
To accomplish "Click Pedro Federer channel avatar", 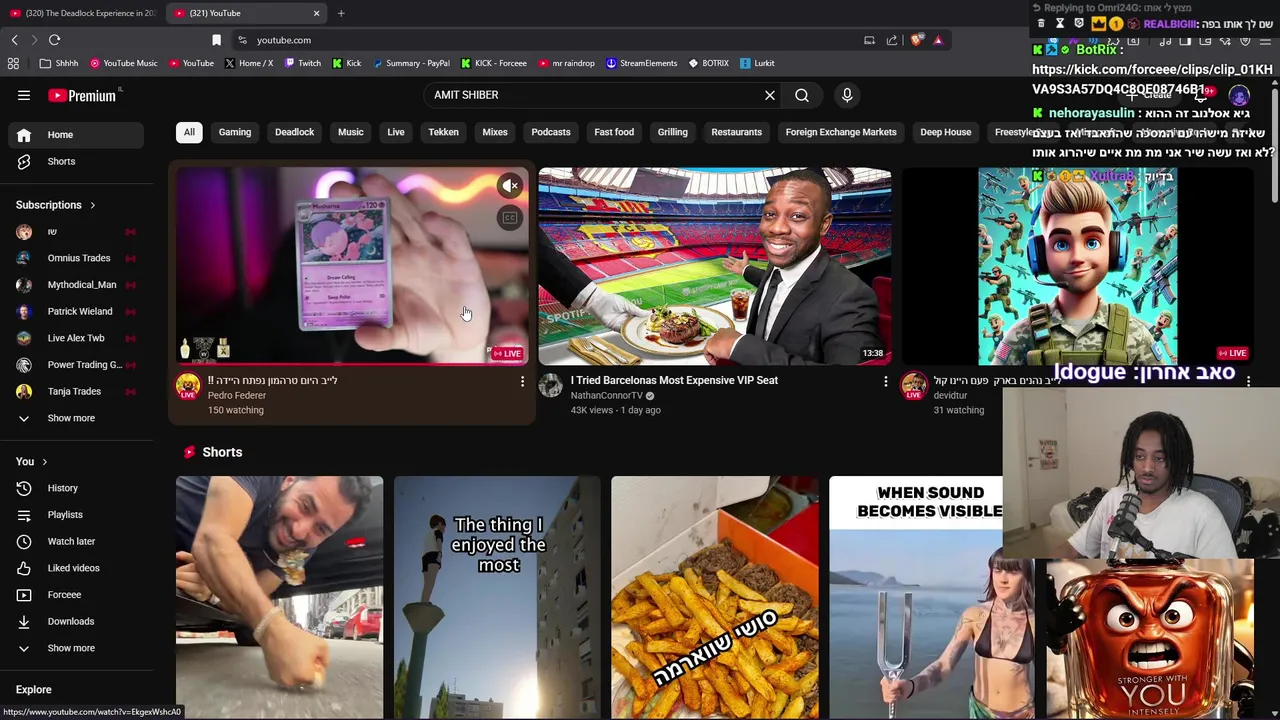I will [188, 387].
